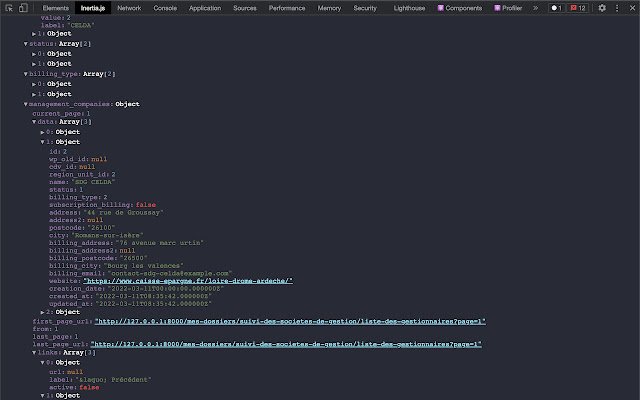Select billing_address "76 avenue marc urtin"

(160, 243)
